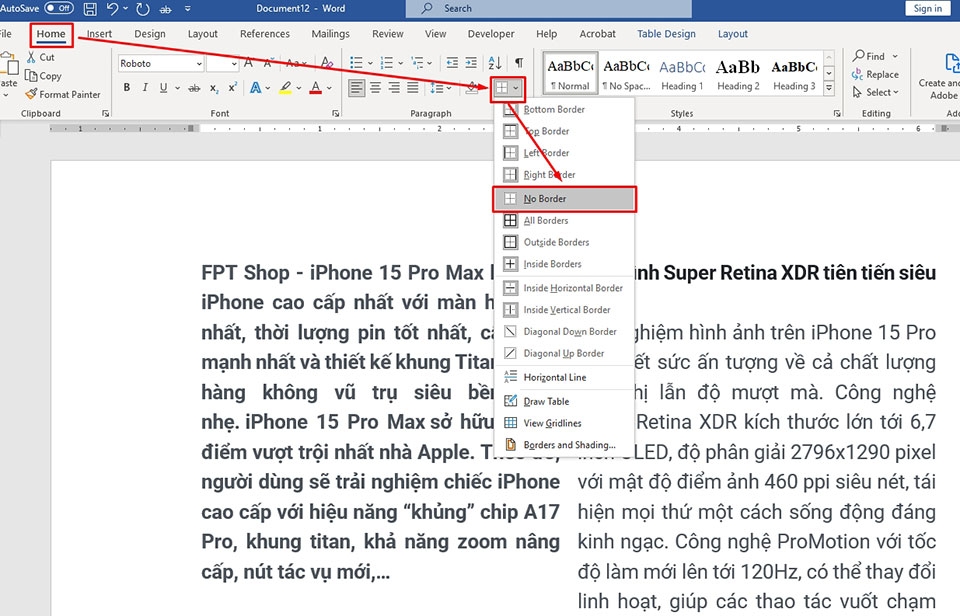960x616 pixels.
Task: Center align the paragraph
Action: [x=376, y=88]
